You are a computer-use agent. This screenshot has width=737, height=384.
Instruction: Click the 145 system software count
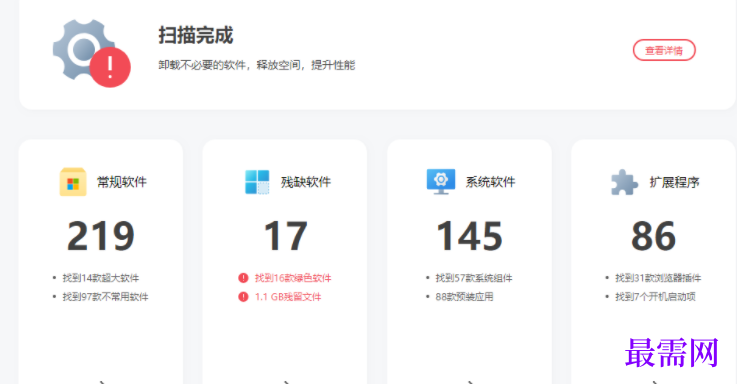coord(470,236)
